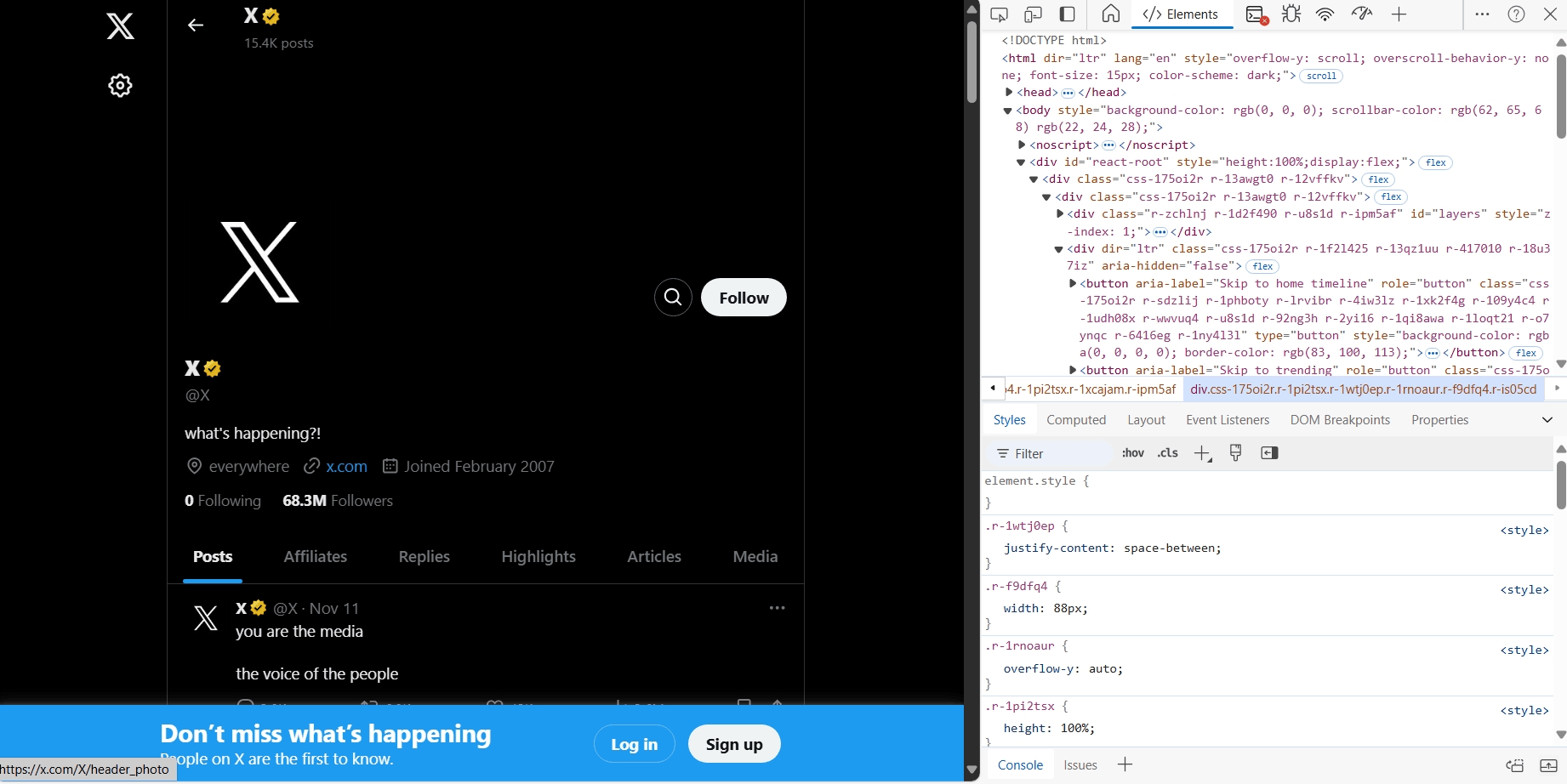1567x784 pixels.
Task: Open the Issues drawer tab
Action: point(1080,765)
